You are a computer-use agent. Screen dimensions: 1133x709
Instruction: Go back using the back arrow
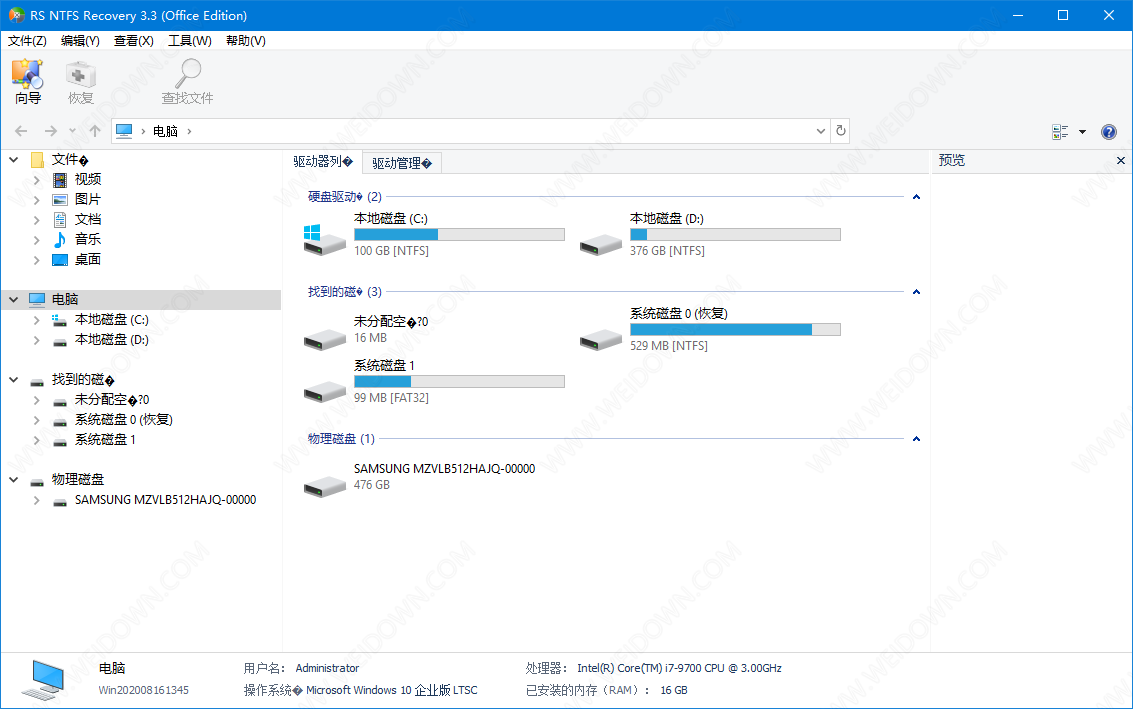click(21, 131)
